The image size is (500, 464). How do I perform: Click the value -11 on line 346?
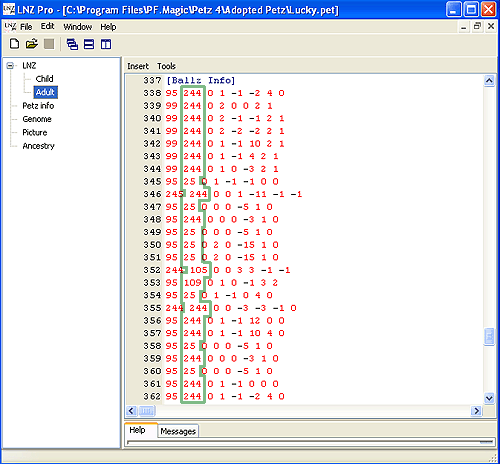pyautogui.click(x=258, y=194)
